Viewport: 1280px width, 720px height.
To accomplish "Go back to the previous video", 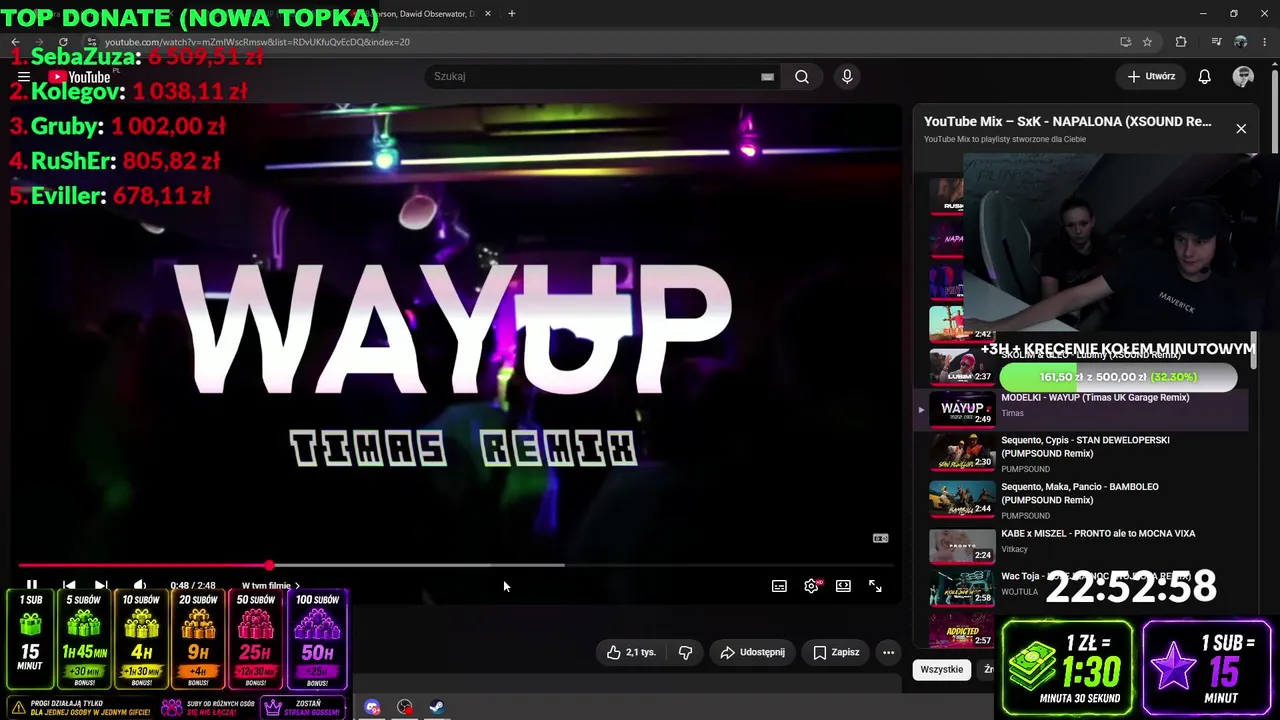I will [x=68, y=586].
